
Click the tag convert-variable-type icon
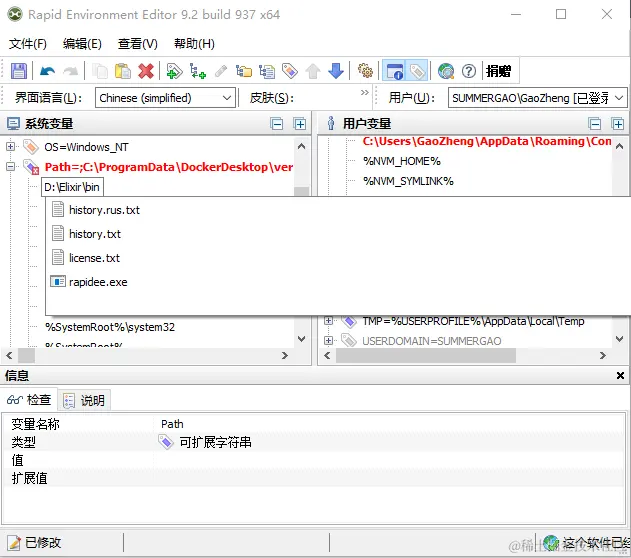(x=290, y=71)
